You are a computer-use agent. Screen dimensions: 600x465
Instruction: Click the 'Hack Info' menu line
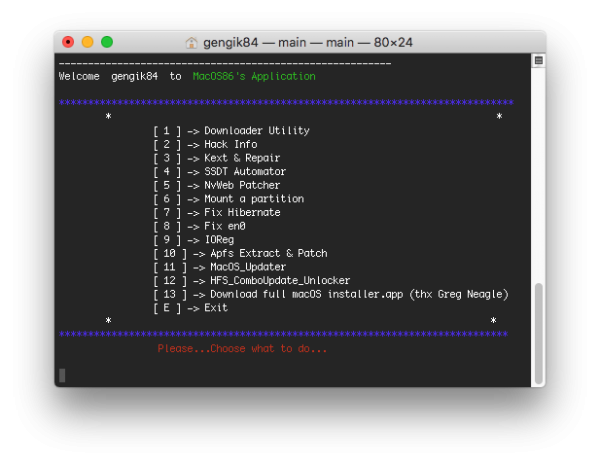point(205,145)
